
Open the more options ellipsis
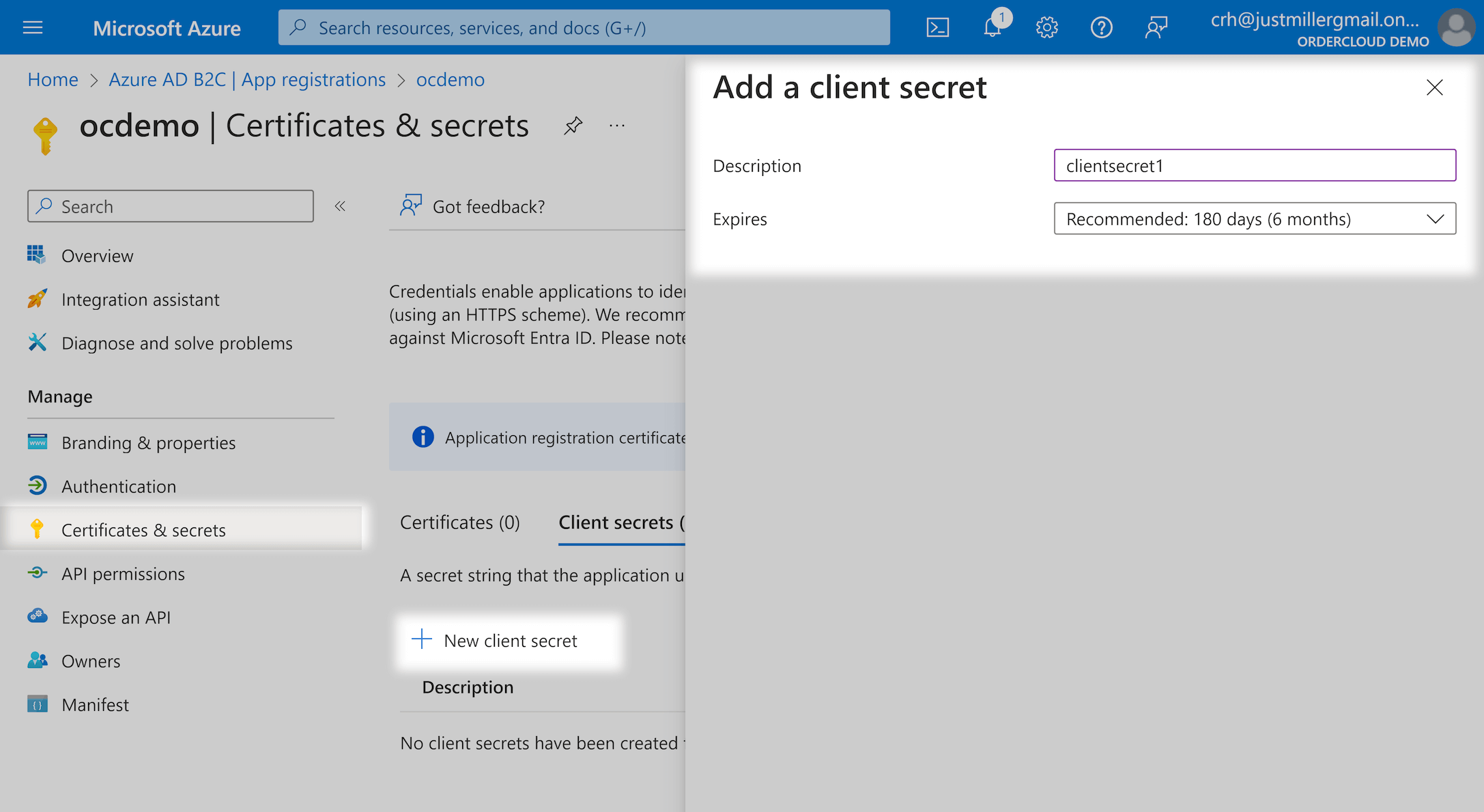[x=617, y=126]
